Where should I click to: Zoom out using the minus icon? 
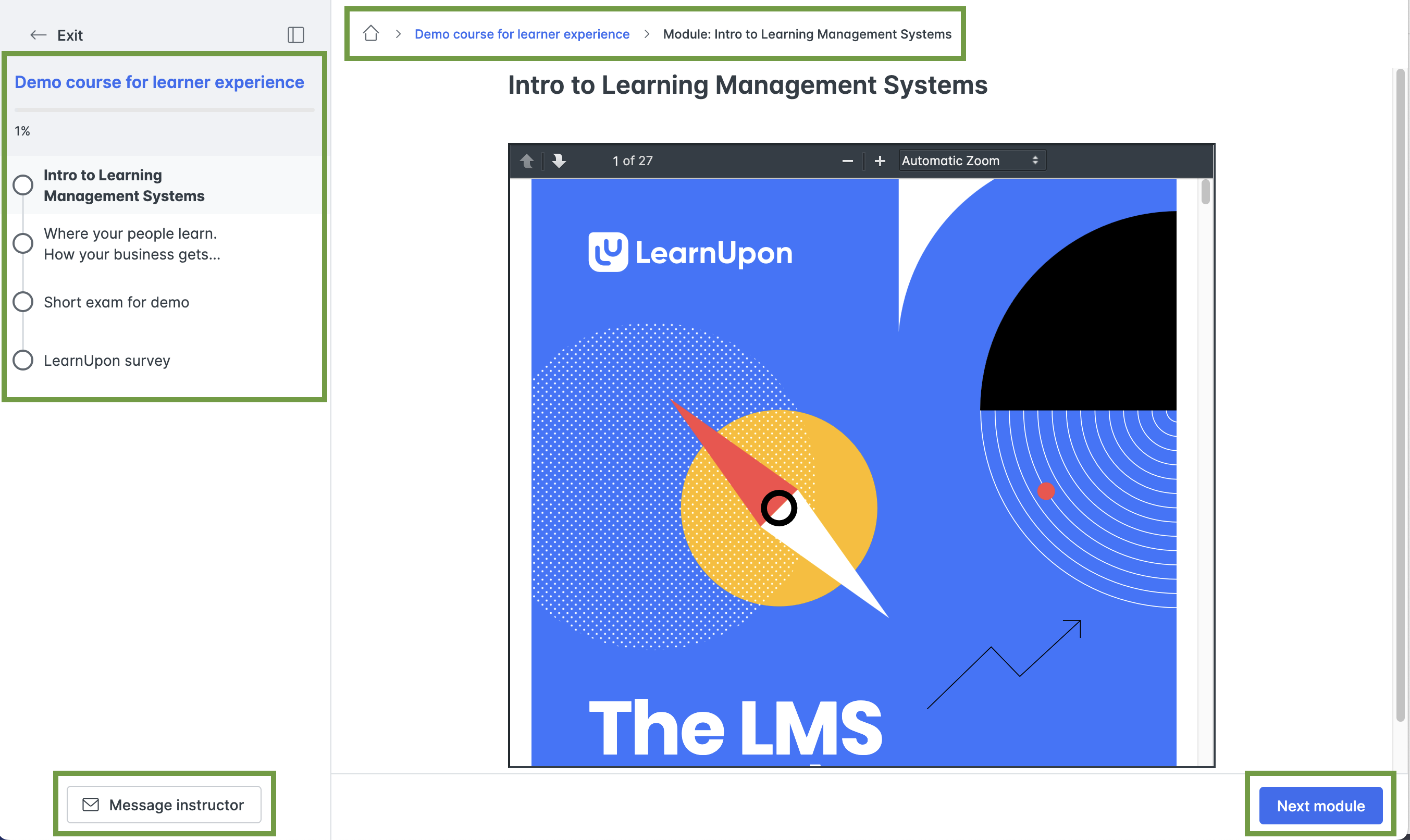847,160
